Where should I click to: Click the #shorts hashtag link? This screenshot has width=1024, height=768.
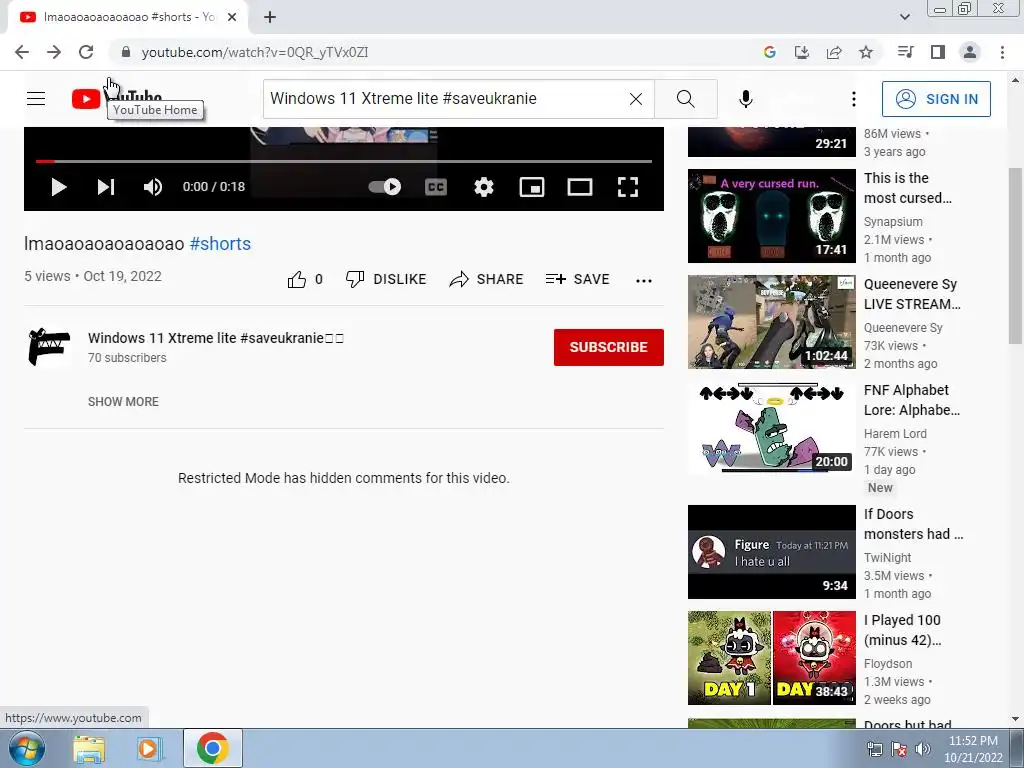coord(220,244)
